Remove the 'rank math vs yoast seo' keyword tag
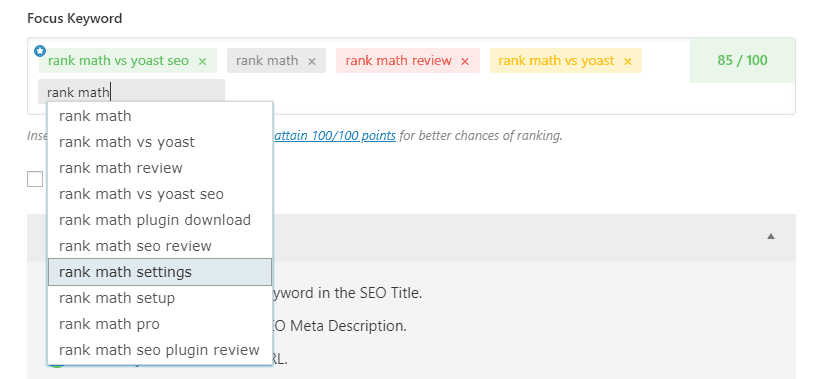 pyautogui.click(x=202, y=61)
